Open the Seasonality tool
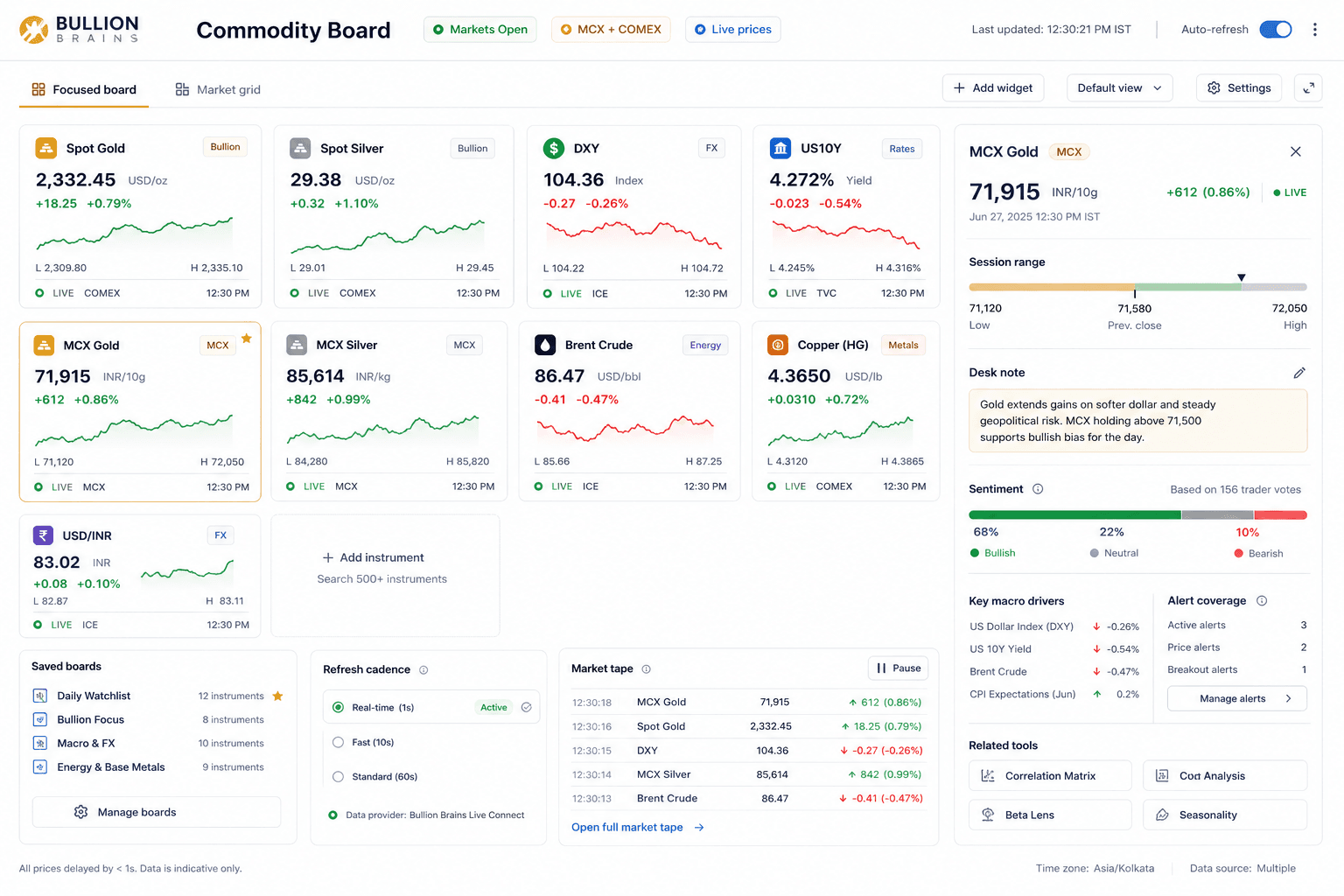The image size is (1344, 896). (x=1225, y=815)
